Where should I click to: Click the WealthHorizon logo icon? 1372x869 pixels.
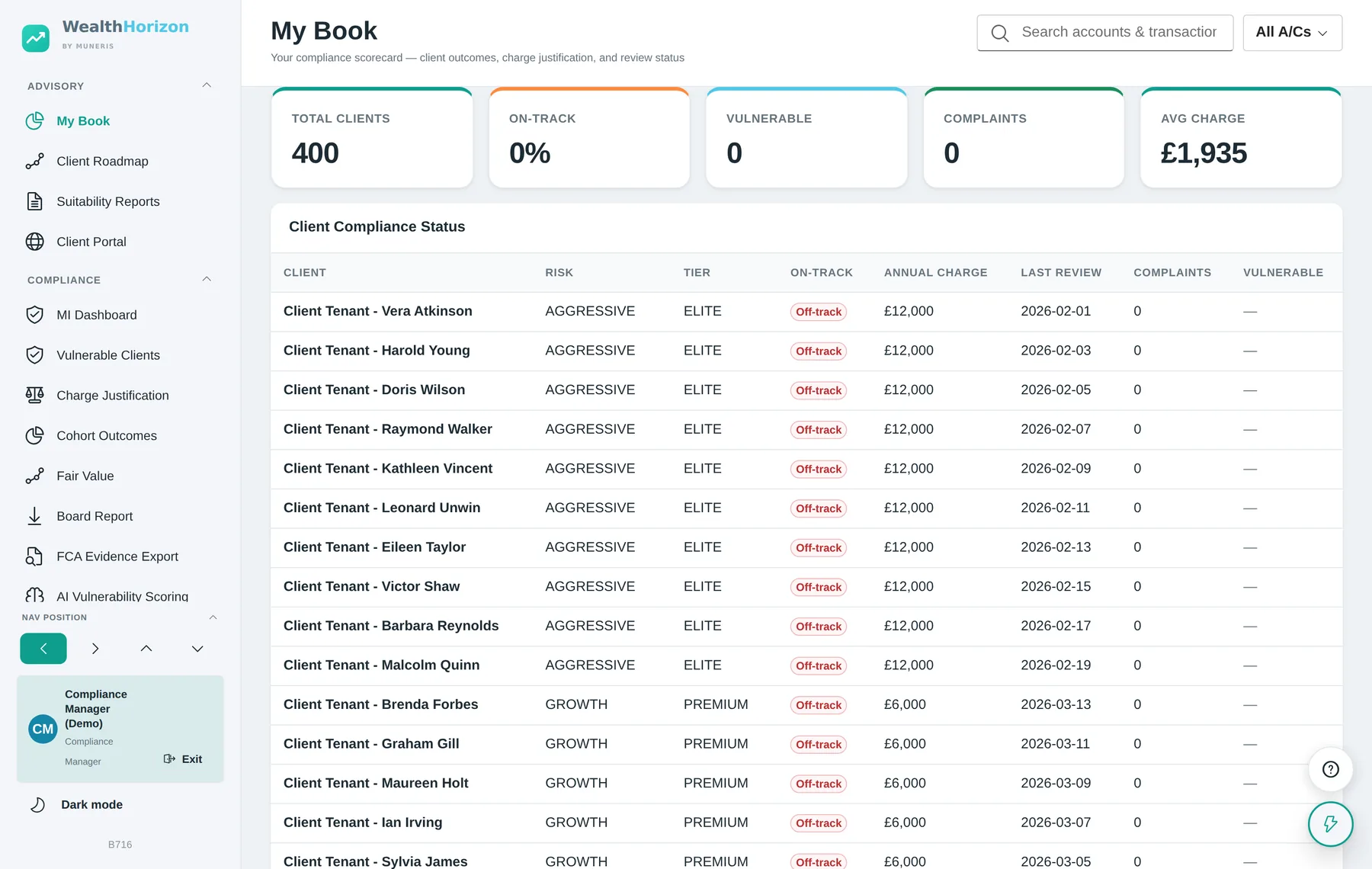point(36,37)
